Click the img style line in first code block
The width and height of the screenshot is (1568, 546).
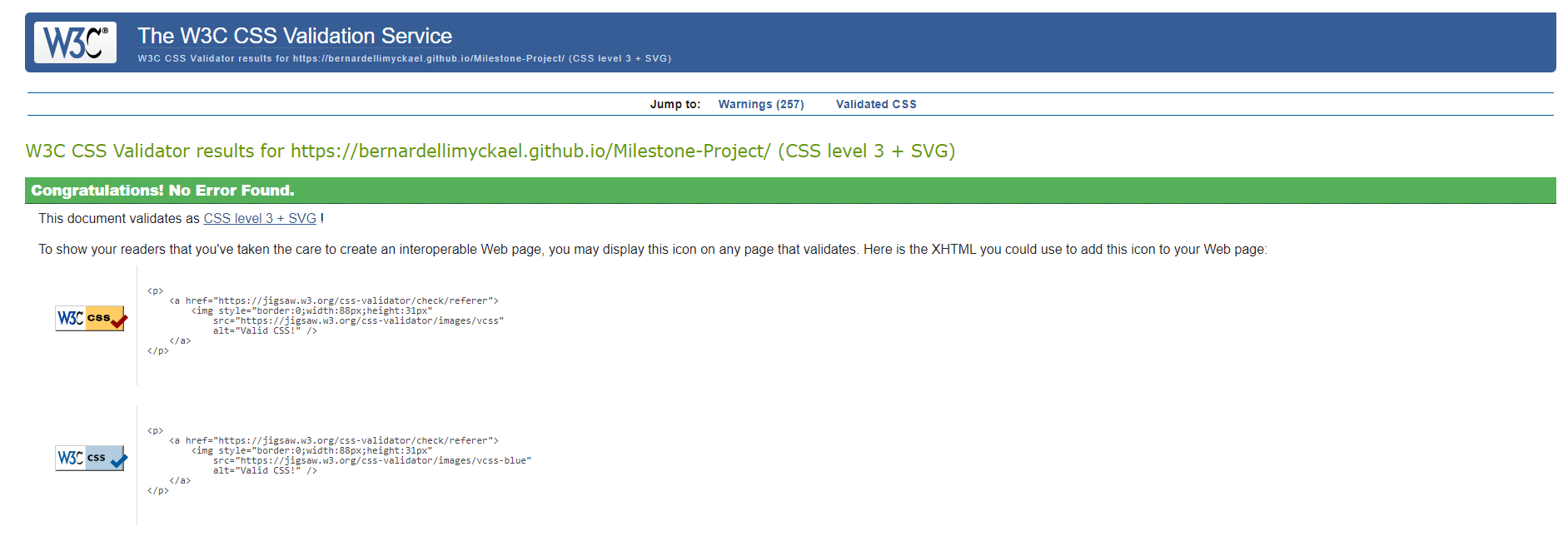point(312,310)
